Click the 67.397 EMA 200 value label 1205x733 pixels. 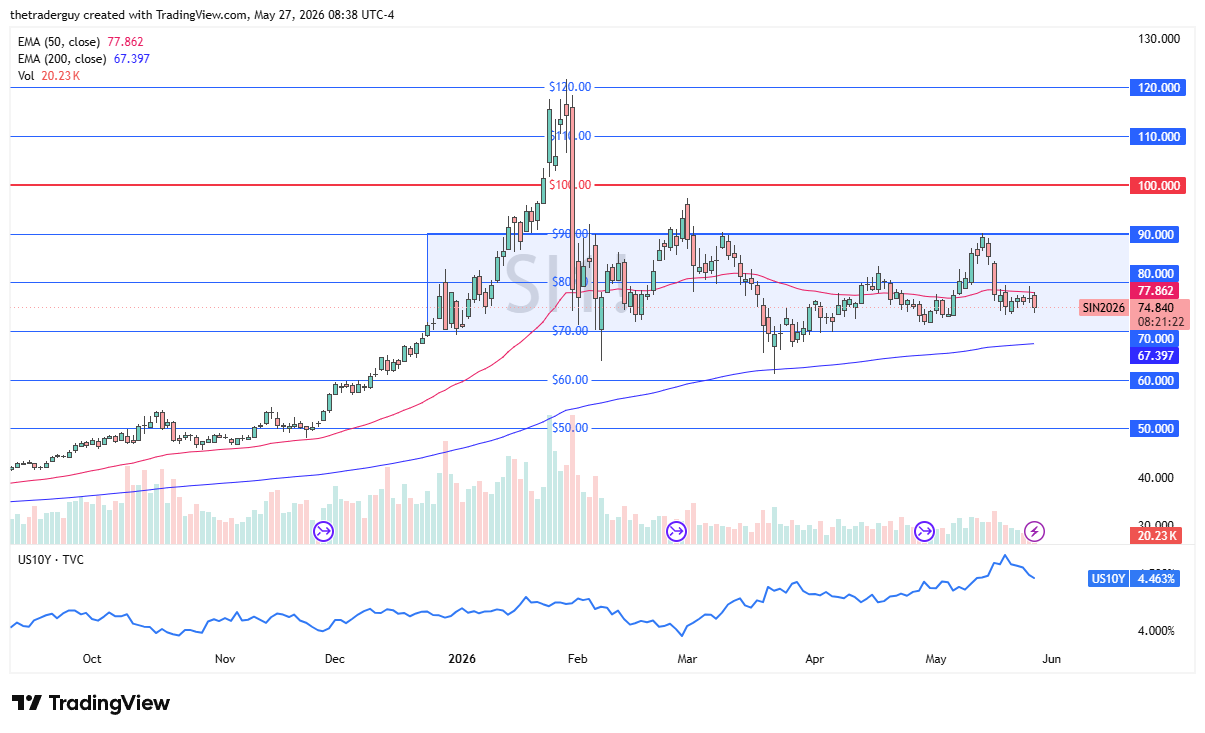pyautogui.click(x=1156, y=356)
